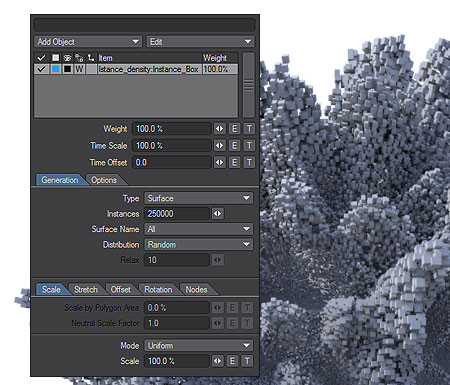Screen dimensions: 450x385
Task: Click the Instances arrows stepper
Action: tap(218, 213)
